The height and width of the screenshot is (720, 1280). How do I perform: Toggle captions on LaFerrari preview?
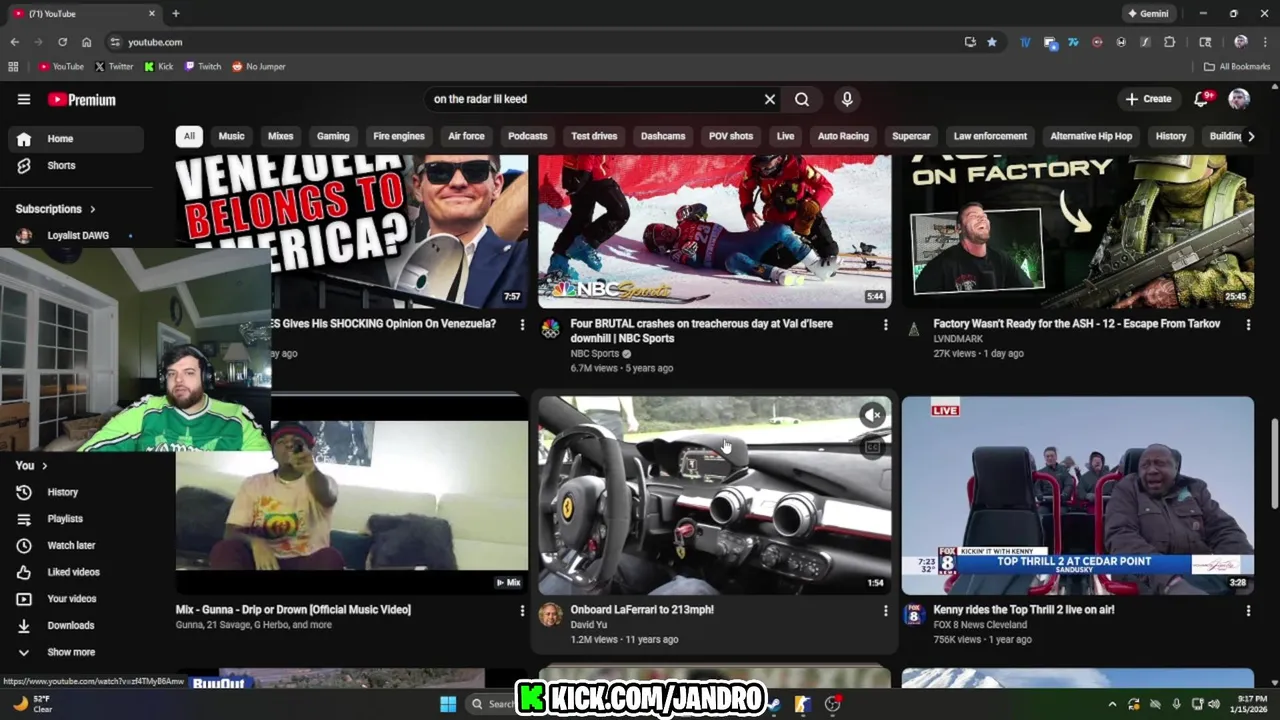coord(873,447)
